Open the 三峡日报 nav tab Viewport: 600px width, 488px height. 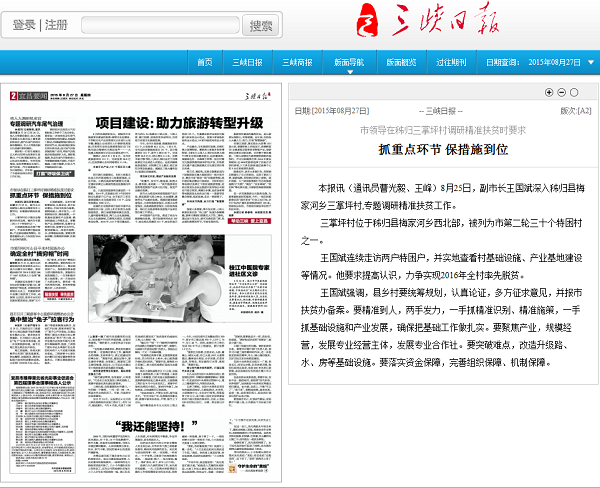point(247,62)
